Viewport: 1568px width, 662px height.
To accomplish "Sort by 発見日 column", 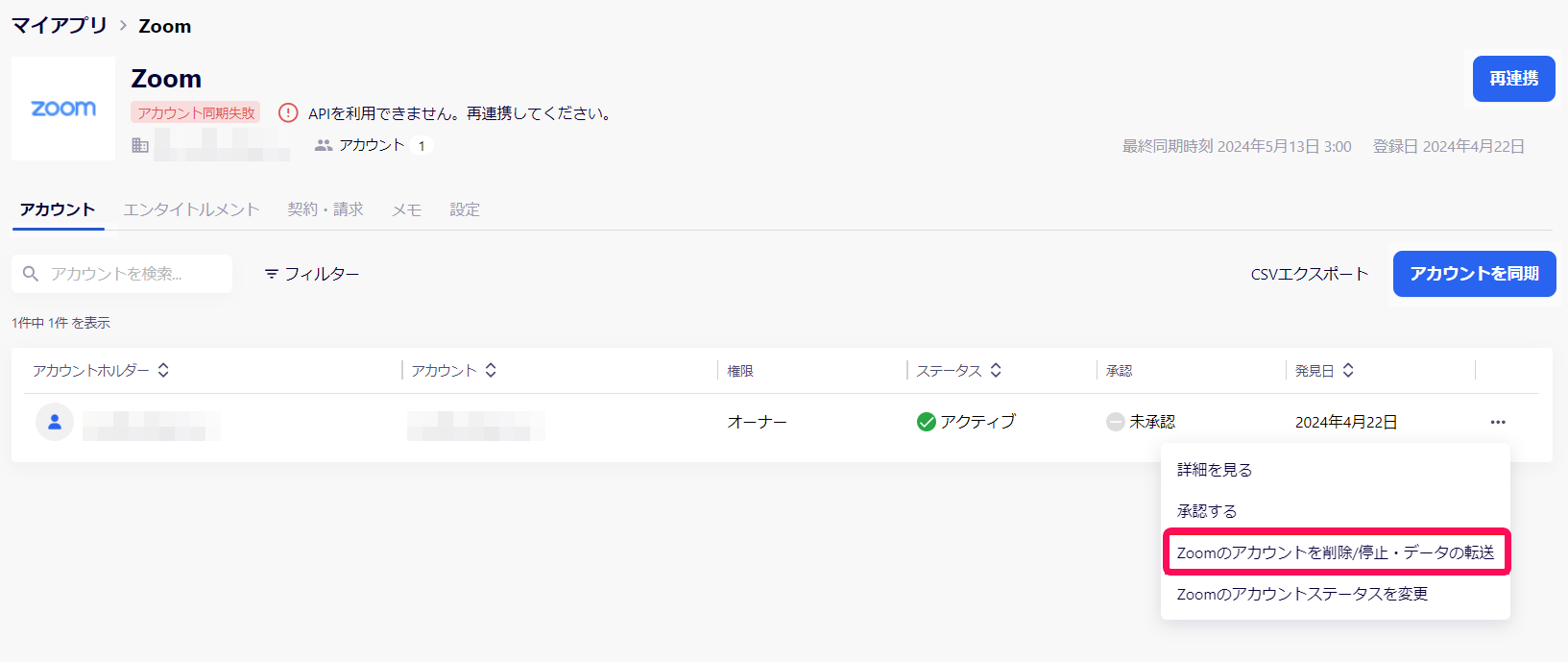I will click(x=1348, y=370).
